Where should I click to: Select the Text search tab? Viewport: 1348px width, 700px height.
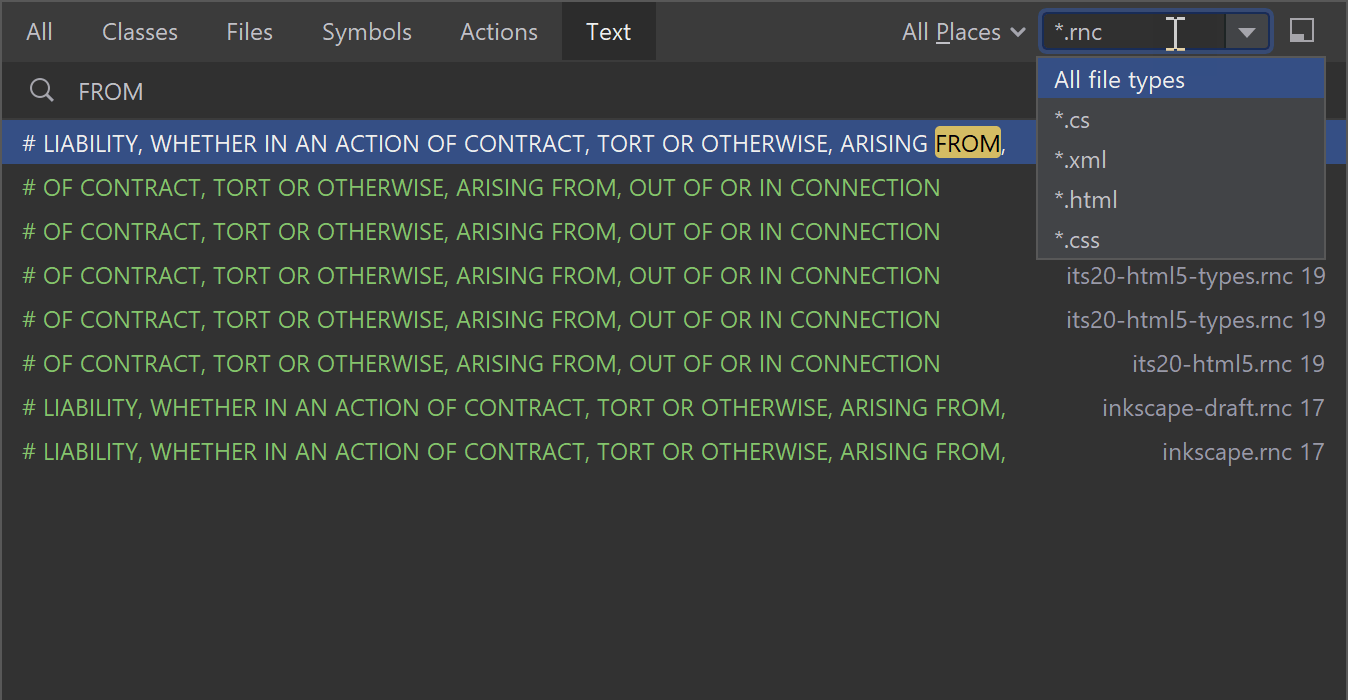click(608, 32)
